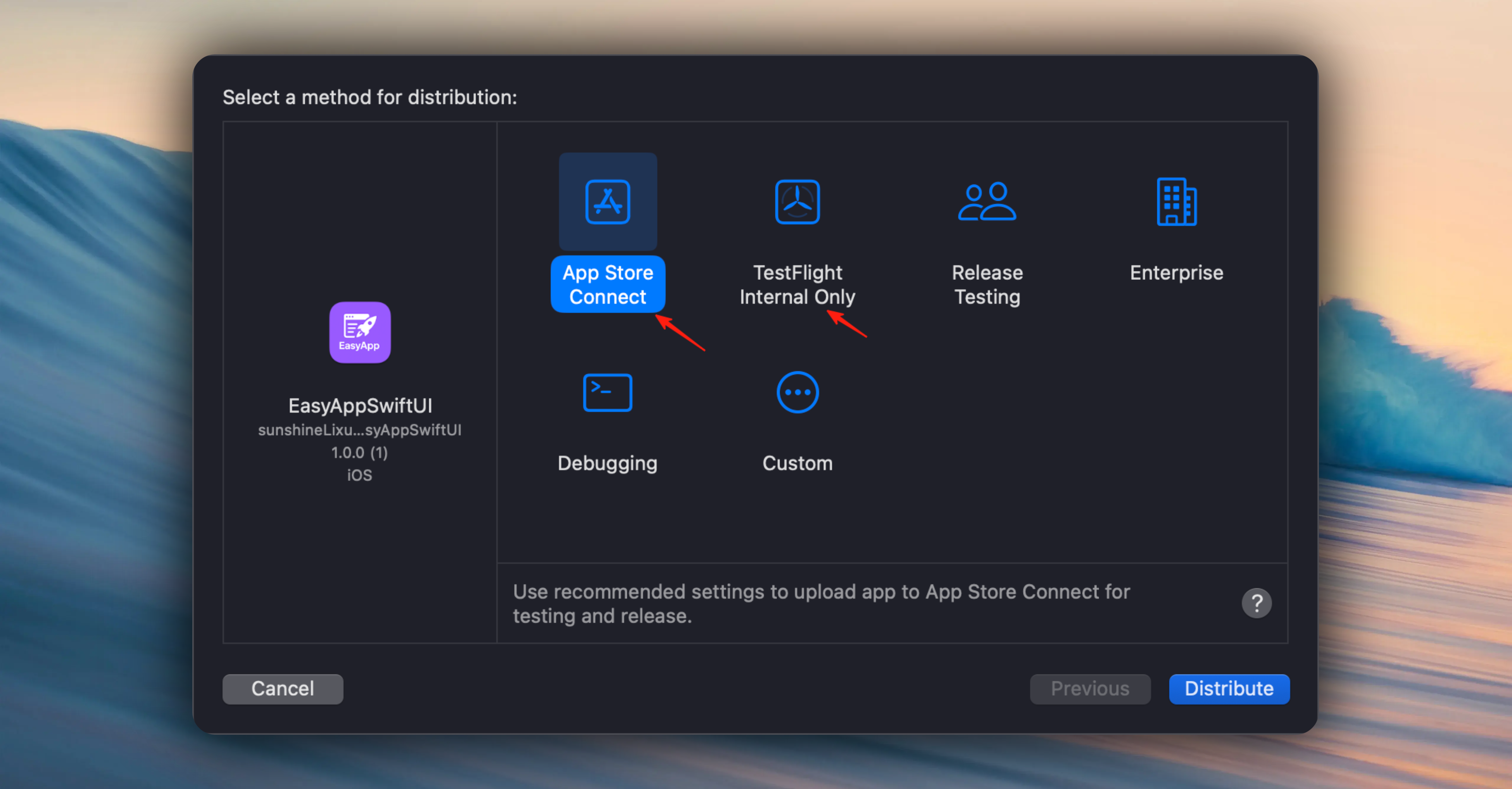The image size is (1512, 789).
Task: Click the EasyAppSwiftUI app name text
Action: tap(359, 405)
